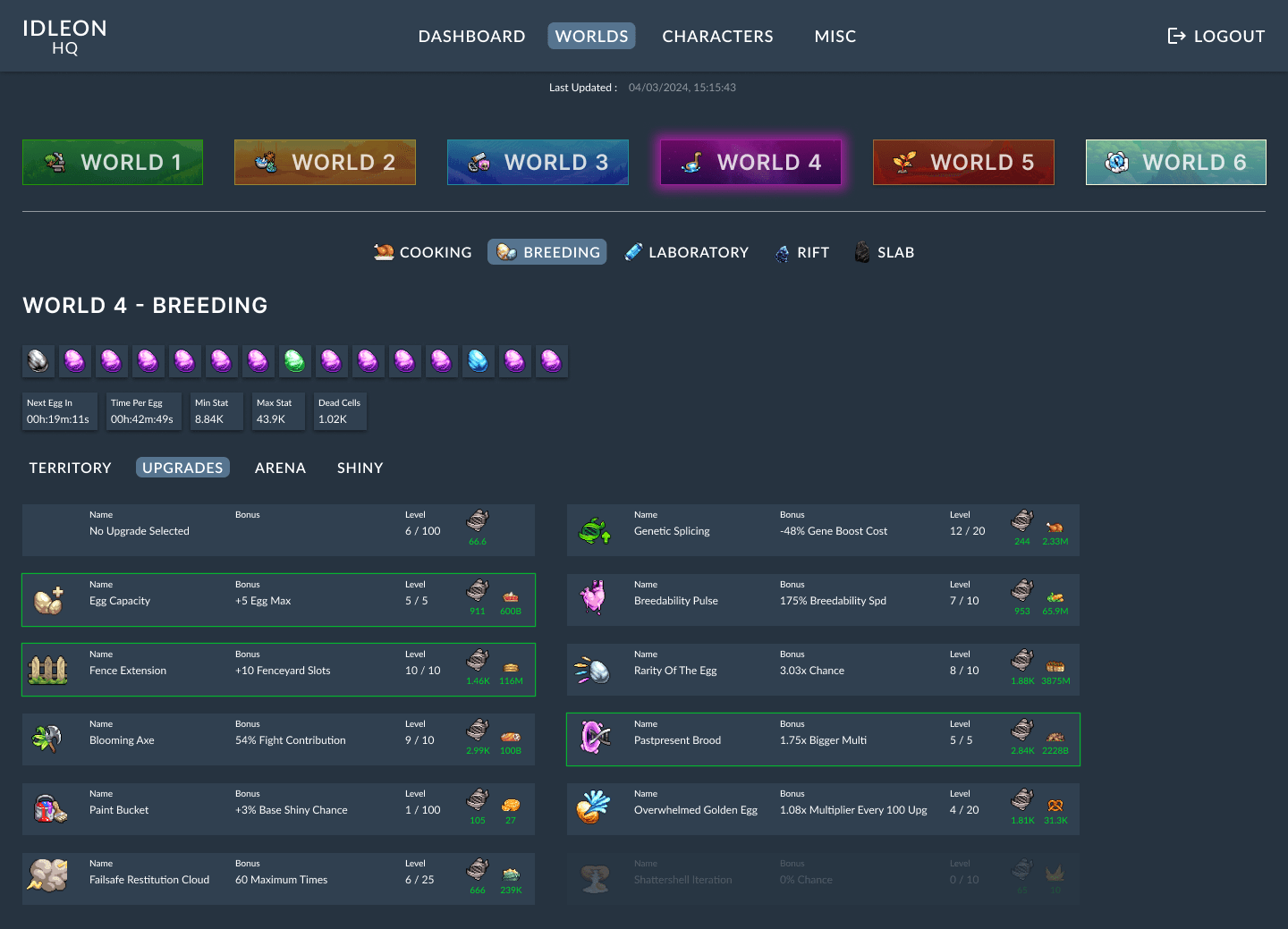Screen dimensions: 1288x929
Task: Click the Egg Capacity upgrade icon
Action: [x=48, y=600]
